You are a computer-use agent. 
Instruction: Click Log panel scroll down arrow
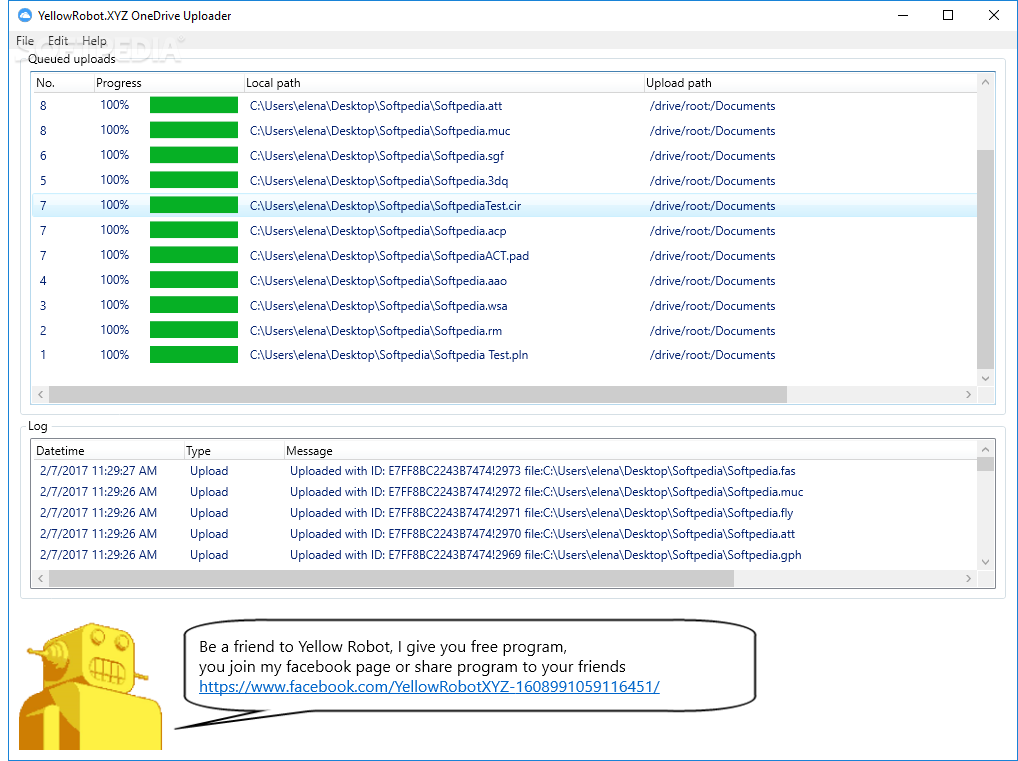click(986, 562)
